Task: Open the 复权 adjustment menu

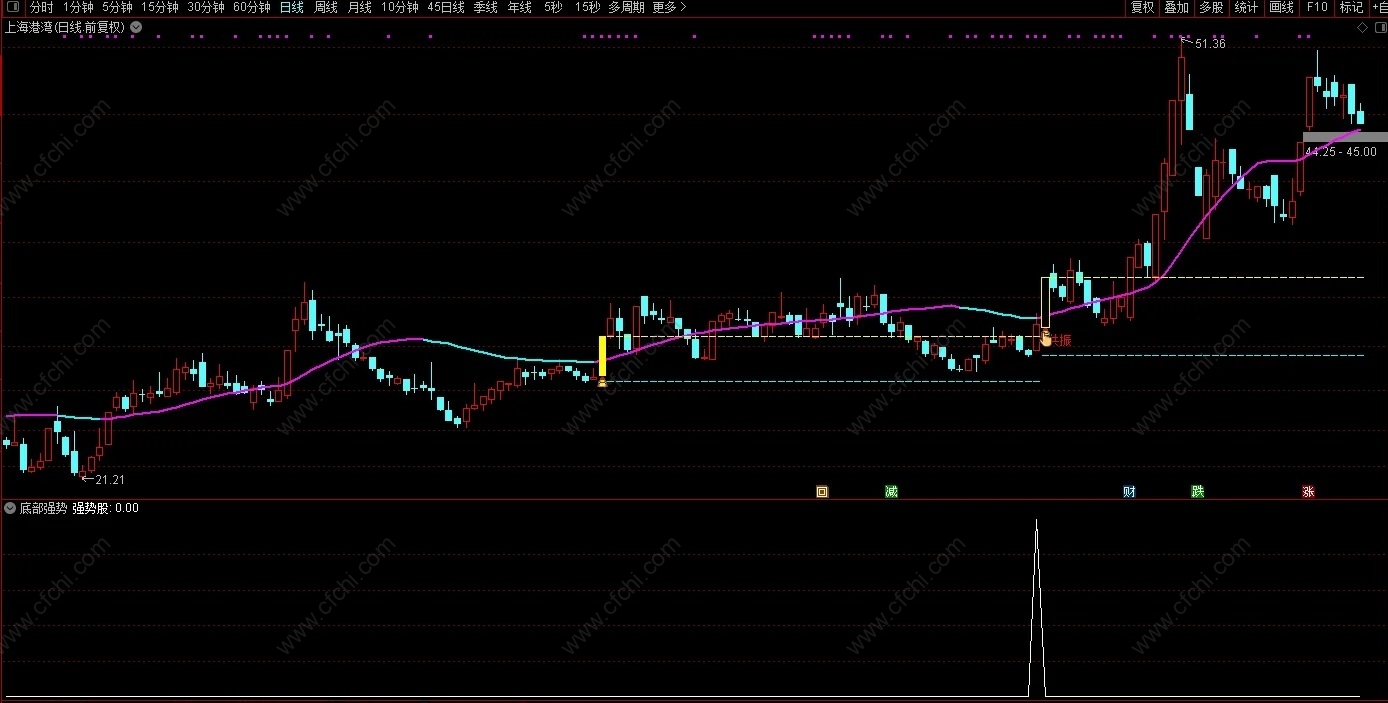Action: [1142, 7]
